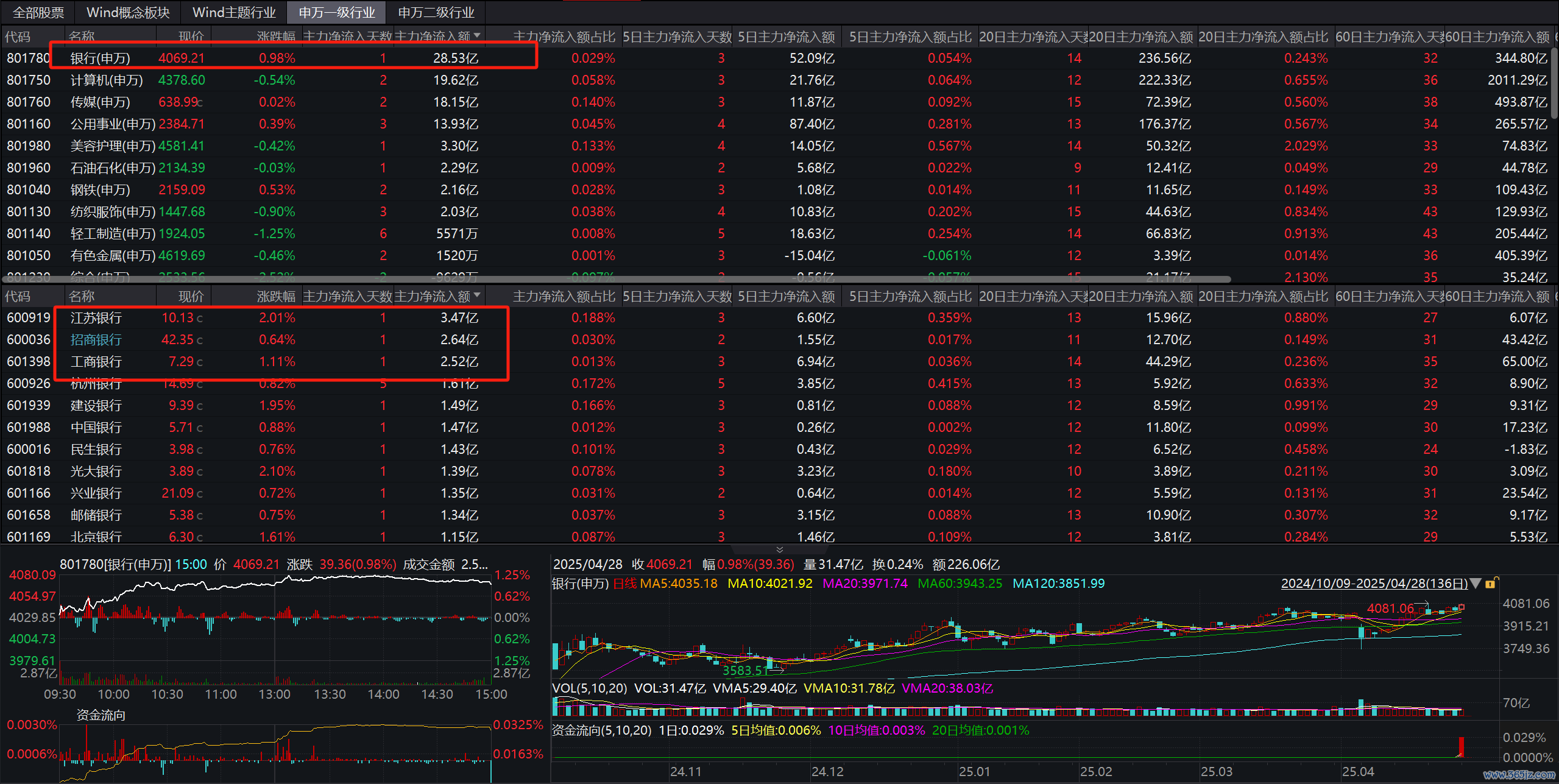Sort upper table by 涨跌幅 column header
The width and height of the screenshot is (1559, 784).
point(275,37)
